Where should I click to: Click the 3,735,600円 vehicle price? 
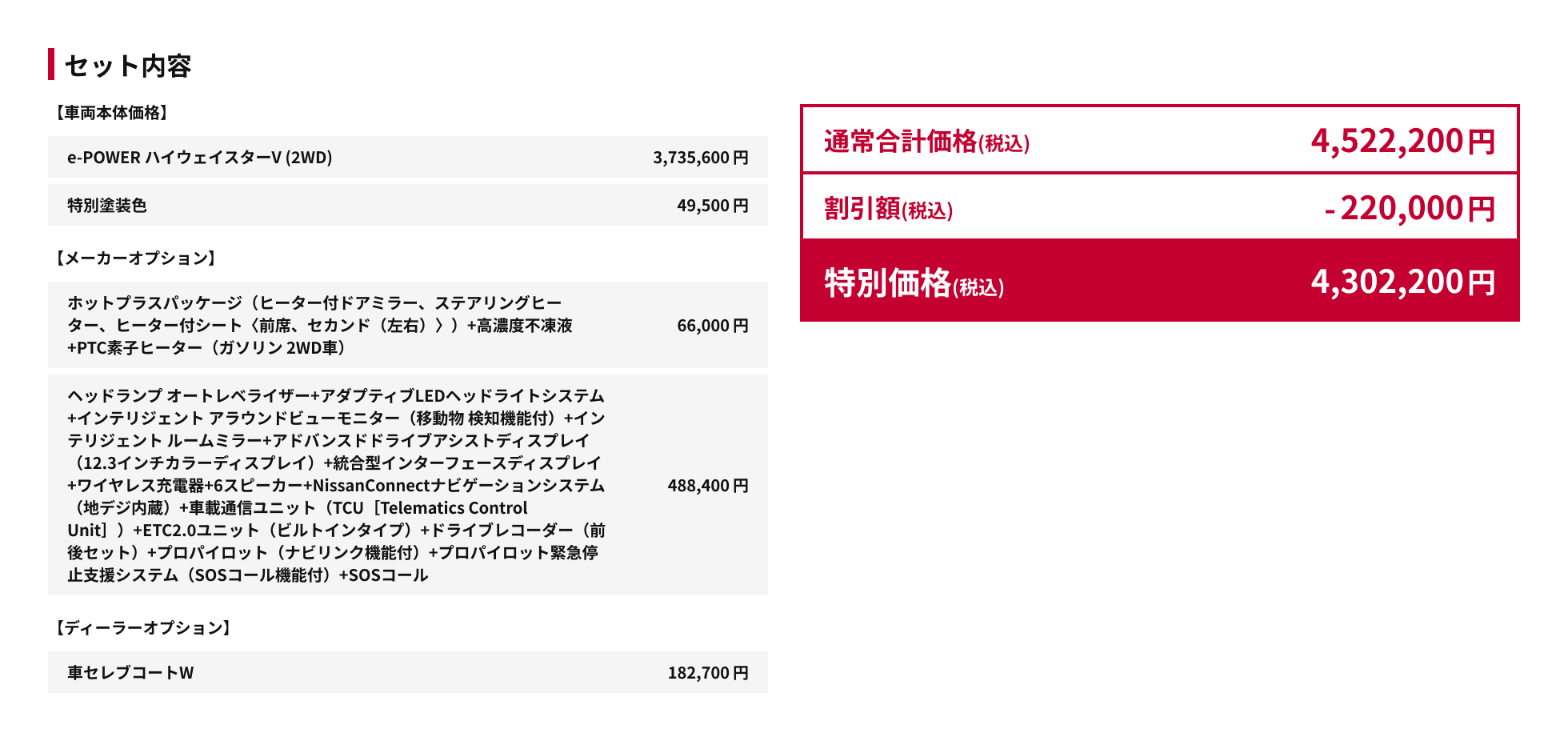click(x=700, y=158)
